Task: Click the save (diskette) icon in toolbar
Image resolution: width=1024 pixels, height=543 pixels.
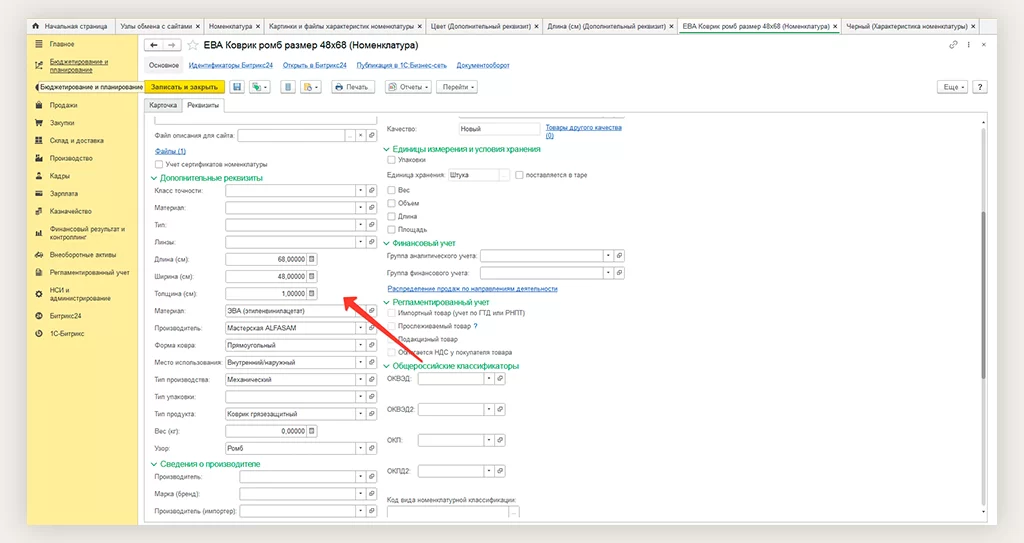Action: click(x=237, y=87)
